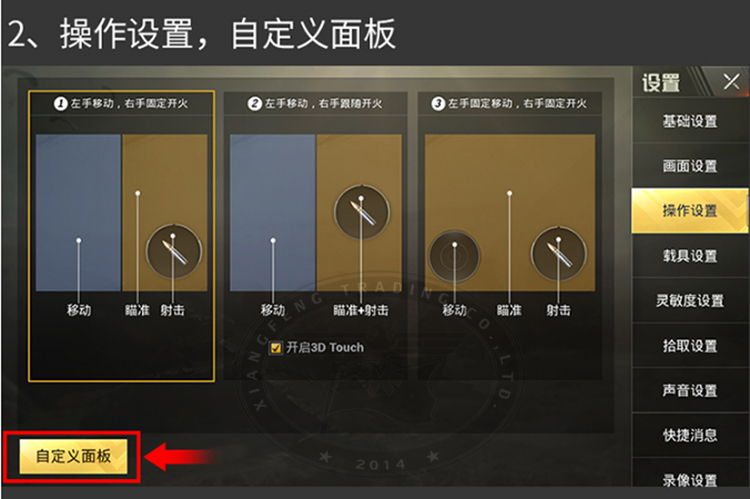Open 快捷消息 quick message tab
The height and width of the screenshot is (499, 750).
[690, 435]
